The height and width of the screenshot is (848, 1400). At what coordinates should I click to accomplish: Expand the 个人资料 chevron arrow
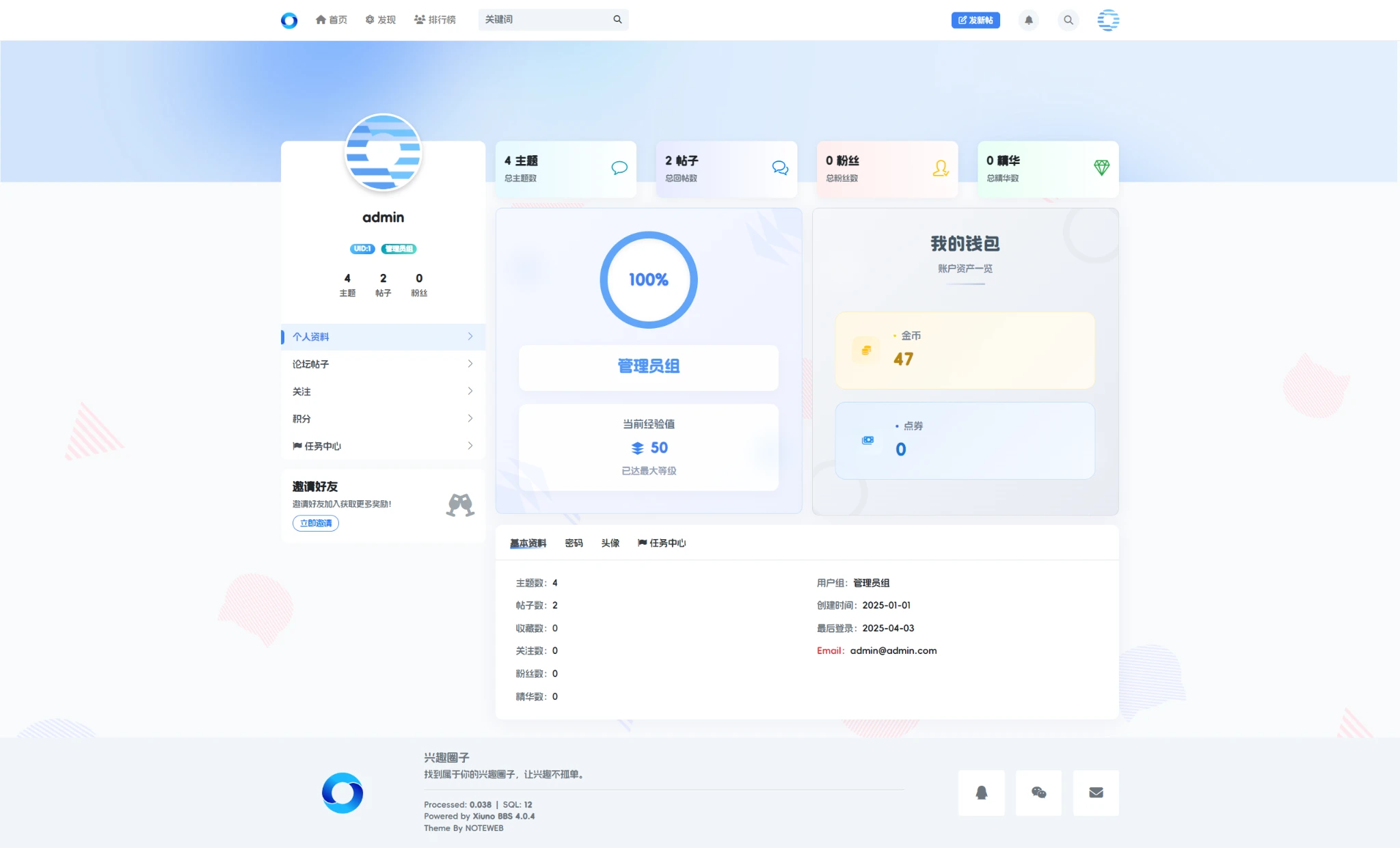pos(470,336)
